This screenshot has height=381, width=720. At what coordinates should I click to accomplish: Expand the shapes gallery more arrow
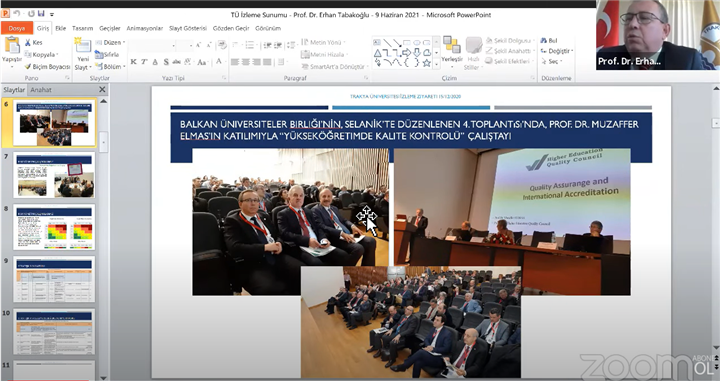pyautogui.click(x=436, y=64)
